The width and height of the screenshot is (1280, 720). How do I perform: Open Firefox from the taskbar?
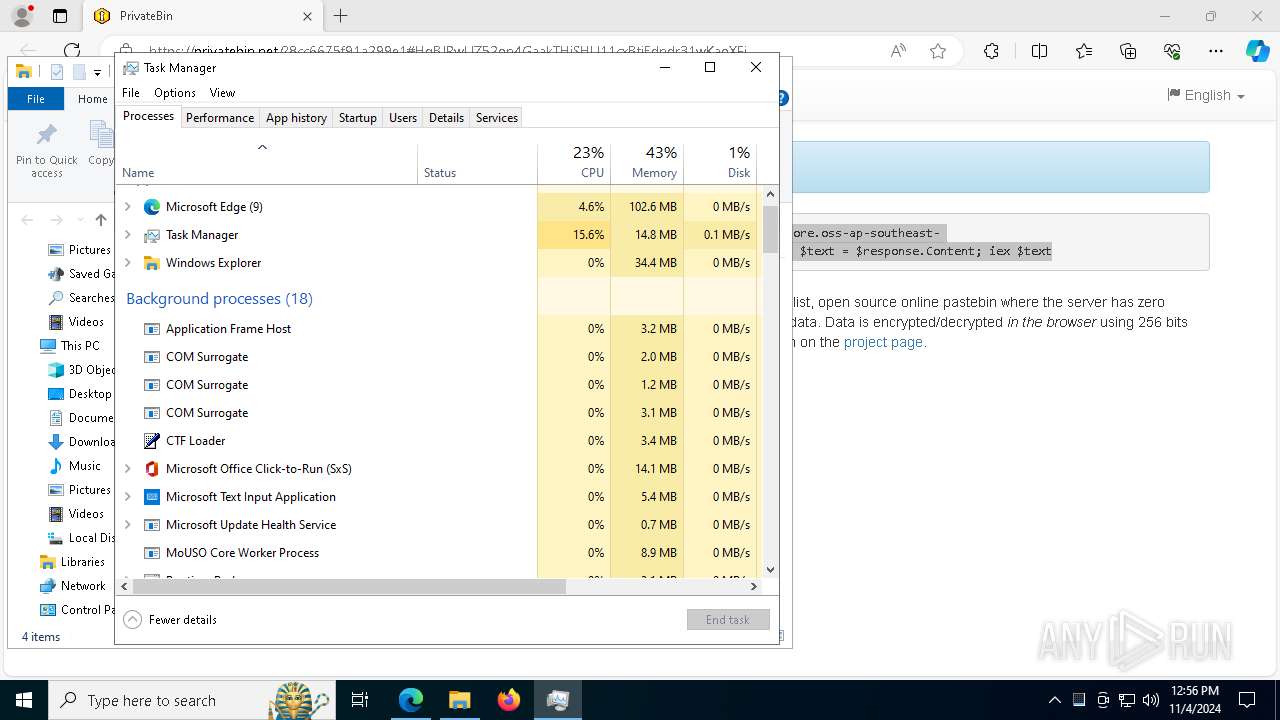click(x=509, y=700)
